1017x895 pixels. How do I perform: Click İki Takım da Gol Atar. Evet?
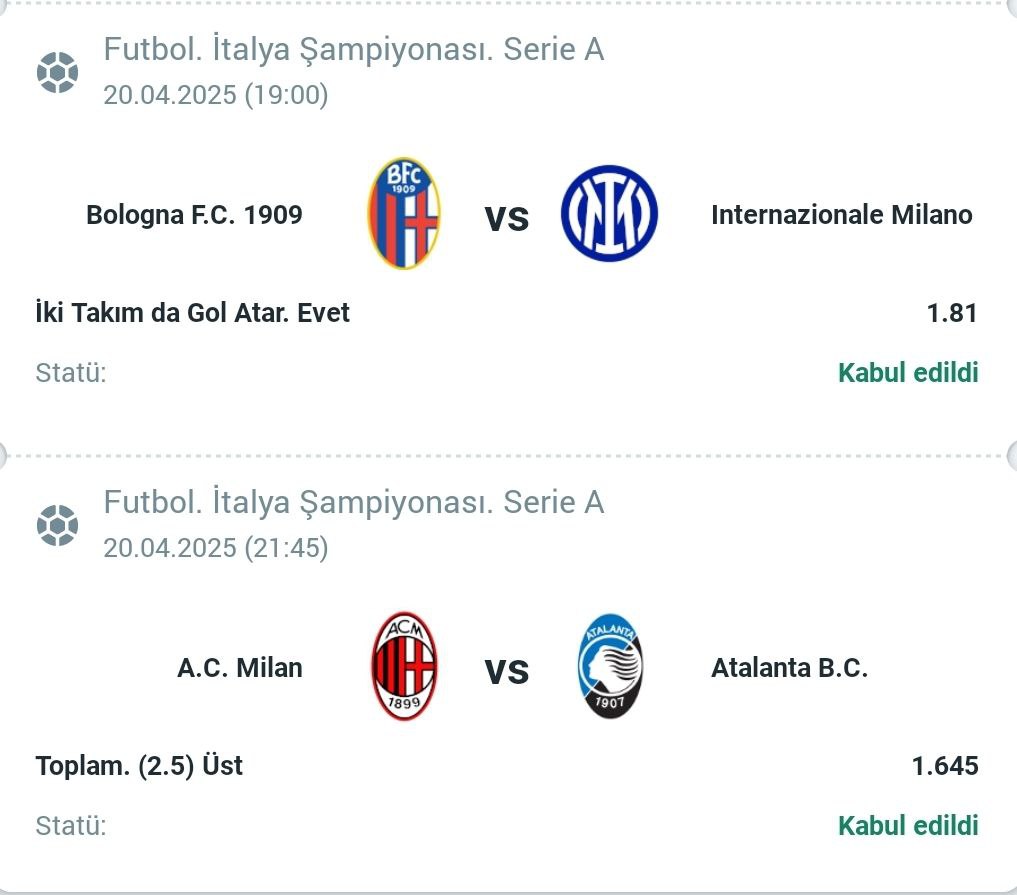193,313
